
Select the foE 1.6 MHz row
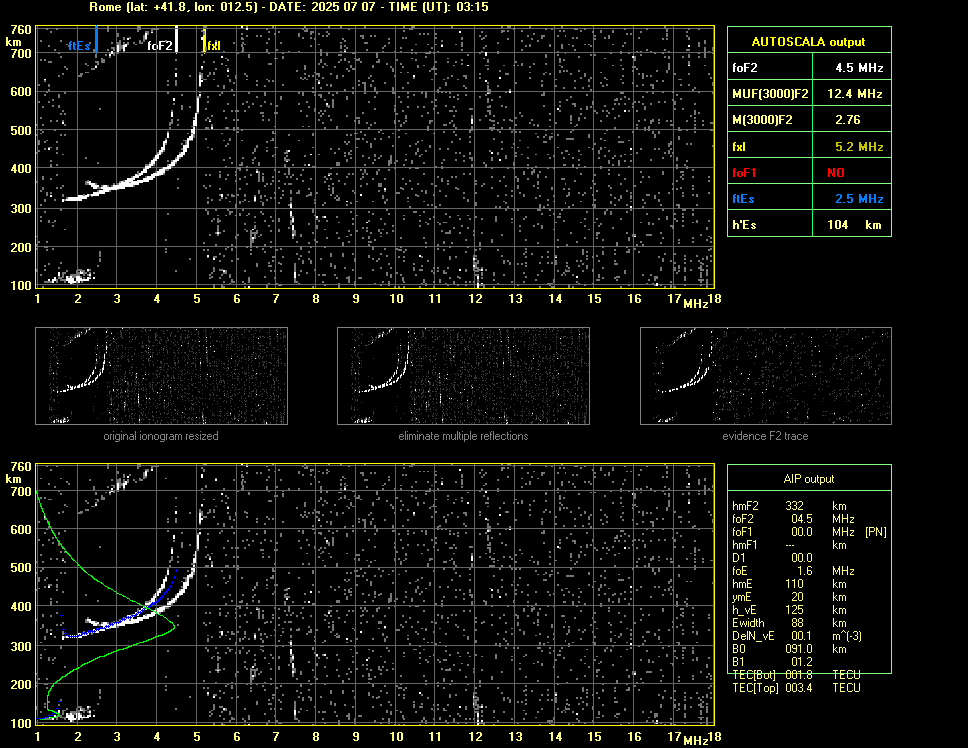tap(793, 570)
